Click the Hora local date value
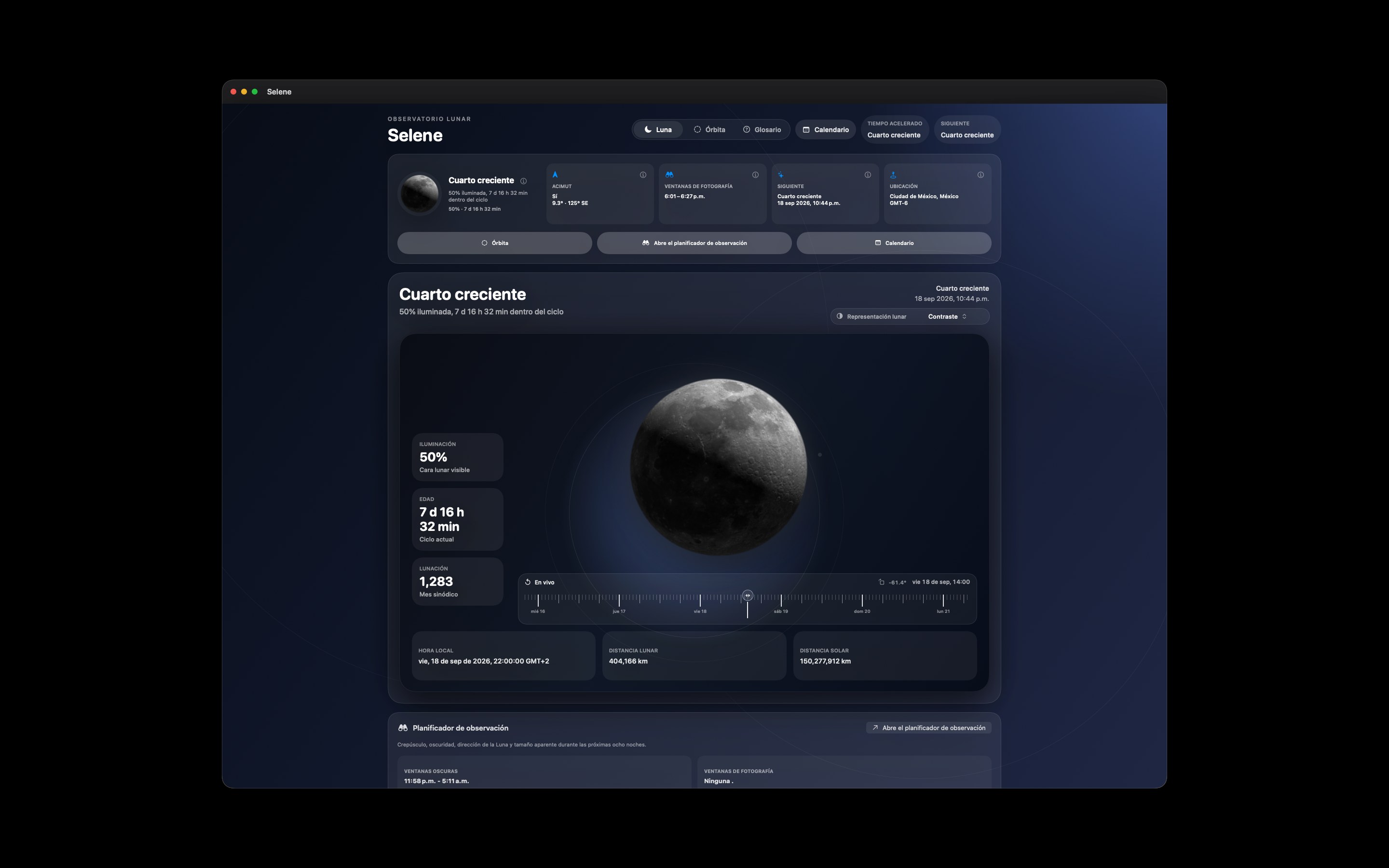Viewport: 1389px width, 868px height. pos(483,661)
